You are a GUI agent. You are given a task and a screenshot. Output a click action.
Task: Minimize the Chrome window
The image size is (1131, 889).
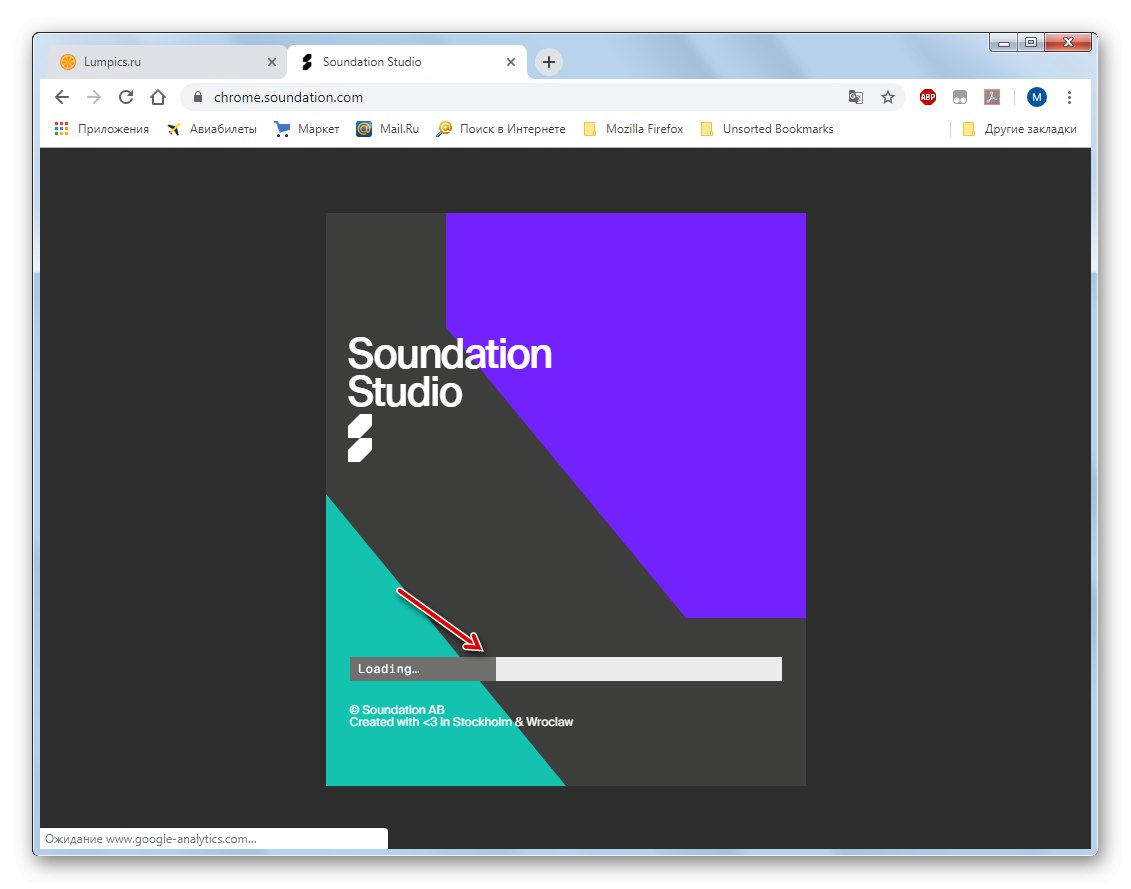click(1003, 43)
